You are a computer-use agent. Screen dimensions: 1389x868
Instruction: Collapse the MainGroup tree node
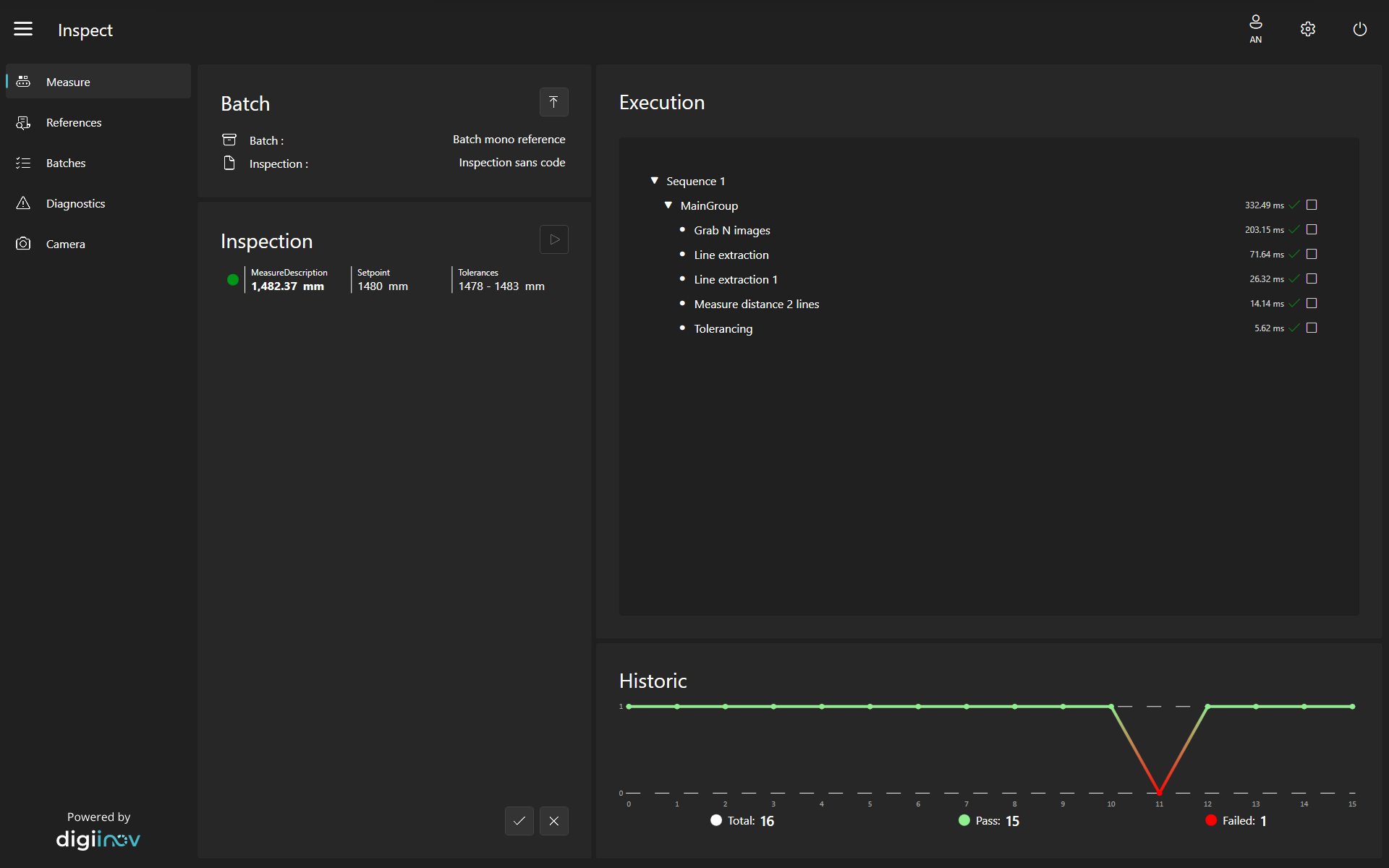tap(668, 205)
